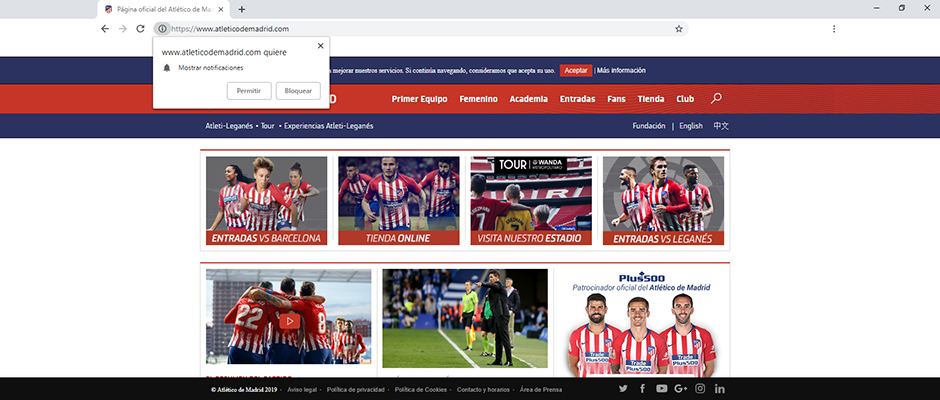
Task: Open the Facebook page from the footer icon
Action: click(x=642, y=388)
